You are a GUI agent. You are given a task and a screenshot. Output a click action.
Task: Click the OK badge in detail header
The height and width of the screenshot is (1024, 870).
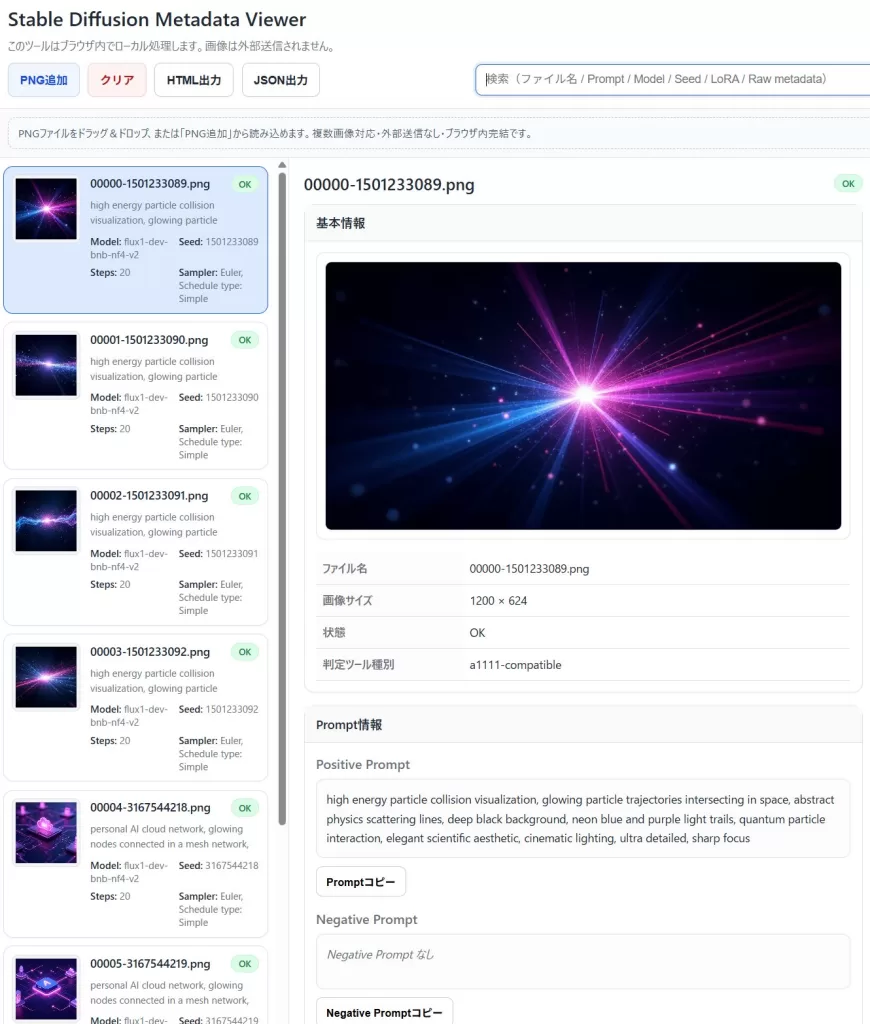tap(847, 184)
